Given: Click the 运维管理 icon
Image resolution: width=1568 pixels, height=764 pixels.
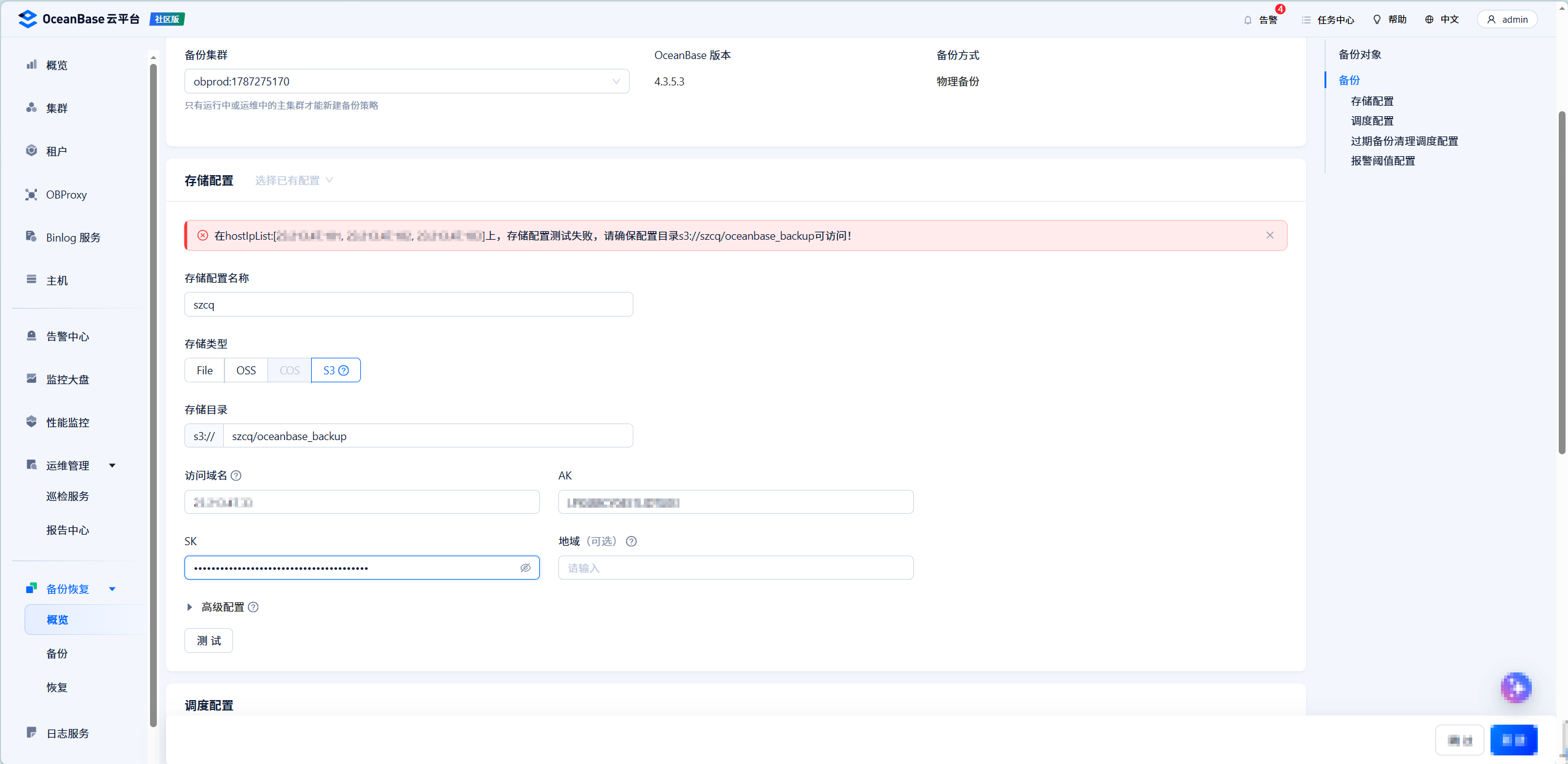Looking at the screenshot, I should click(31, 465).
